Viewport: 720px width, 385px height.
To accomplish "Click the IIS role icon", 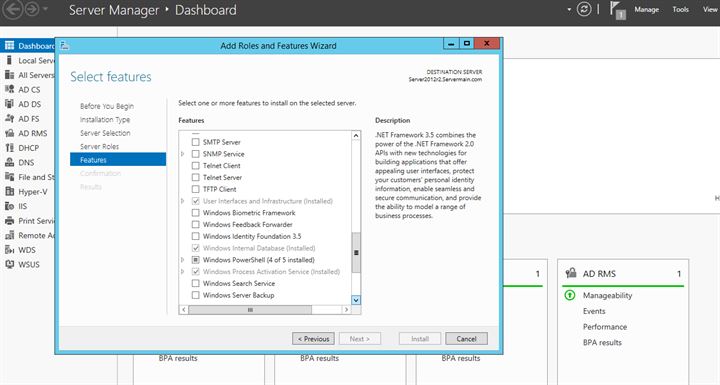I will [x=9, y=206].
